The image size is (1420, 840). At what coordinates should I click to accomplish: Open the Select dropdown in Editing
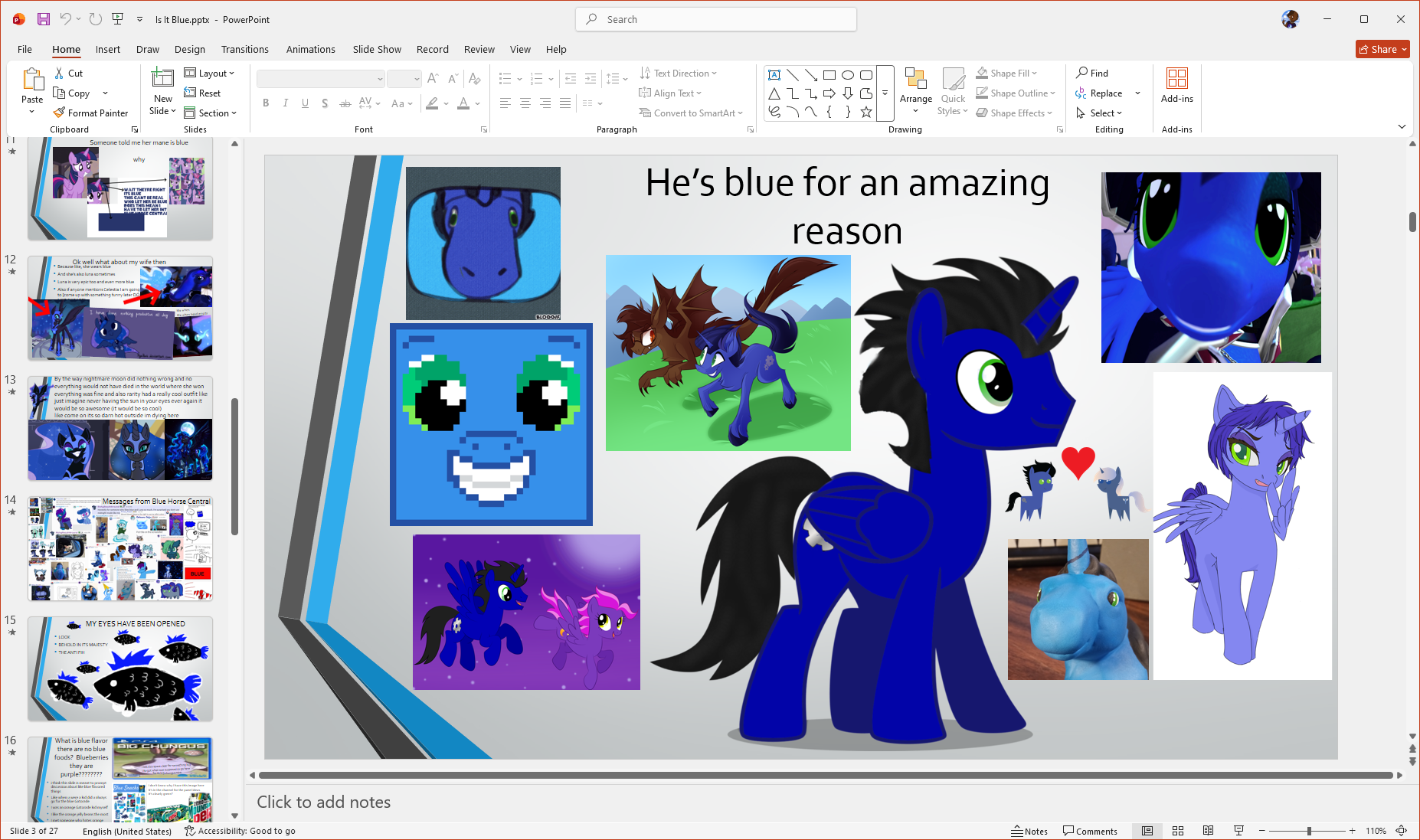click(x=1099, y=113)
